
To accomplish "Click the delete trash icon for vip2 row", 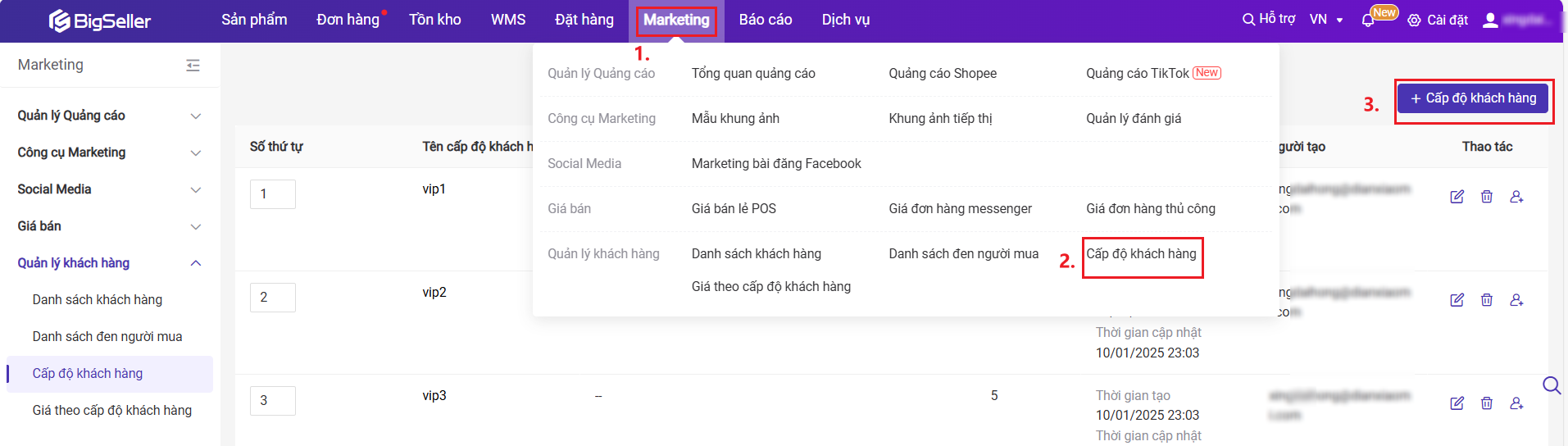I will pos(1486,300).
